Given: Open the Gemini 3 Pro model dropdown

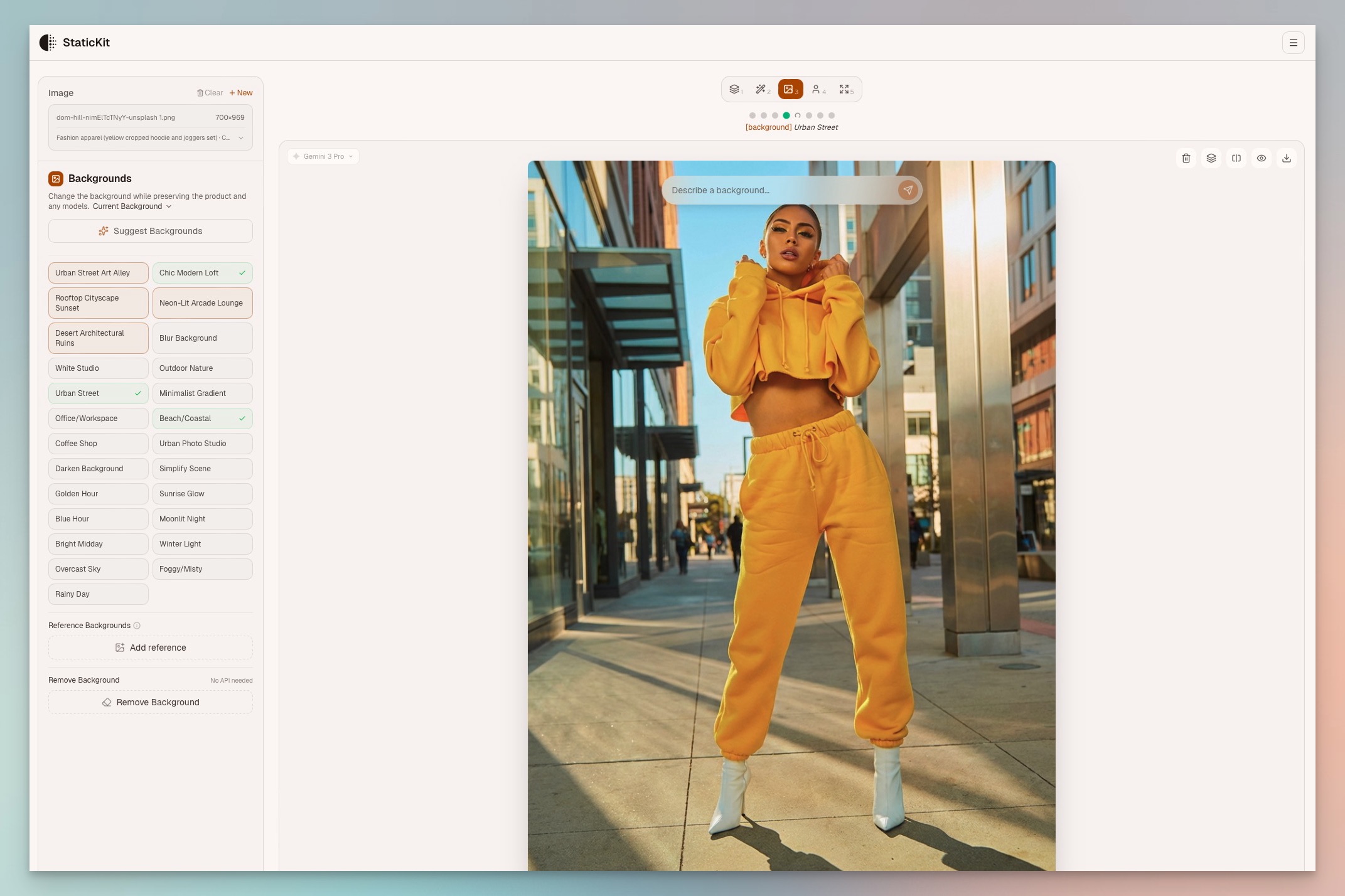Looking at the screenshot, I should pos(323,156).
